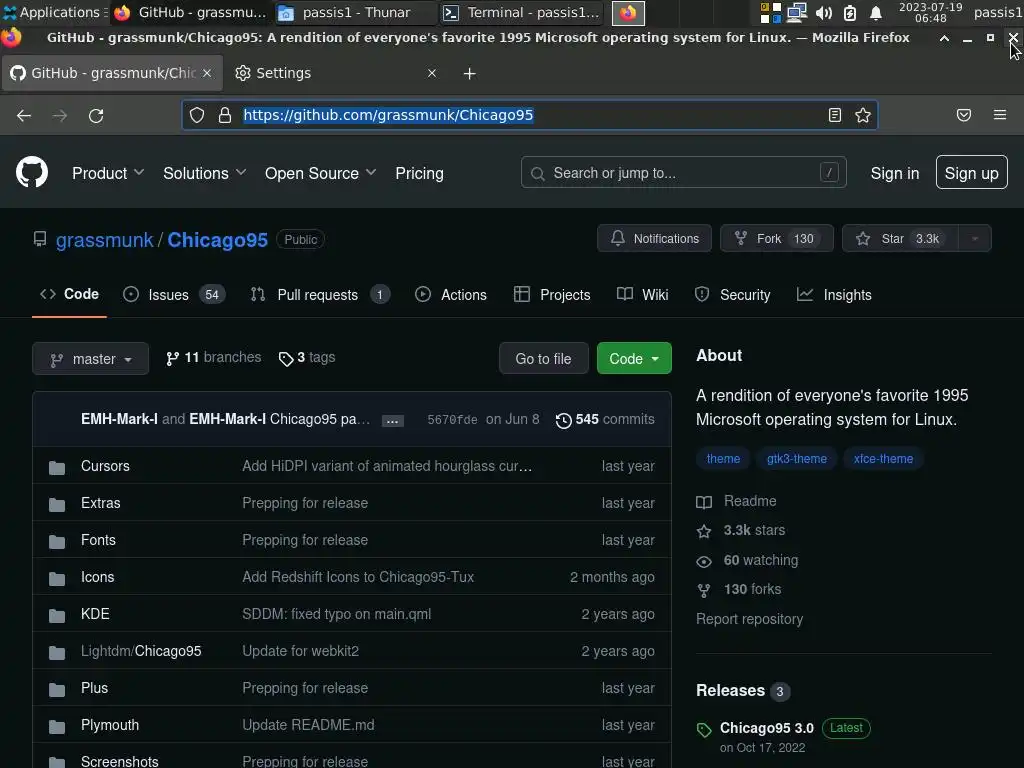Screen dimensions: 1024x768
Task: Click the volume speaker tray icon
Action: 824,13
